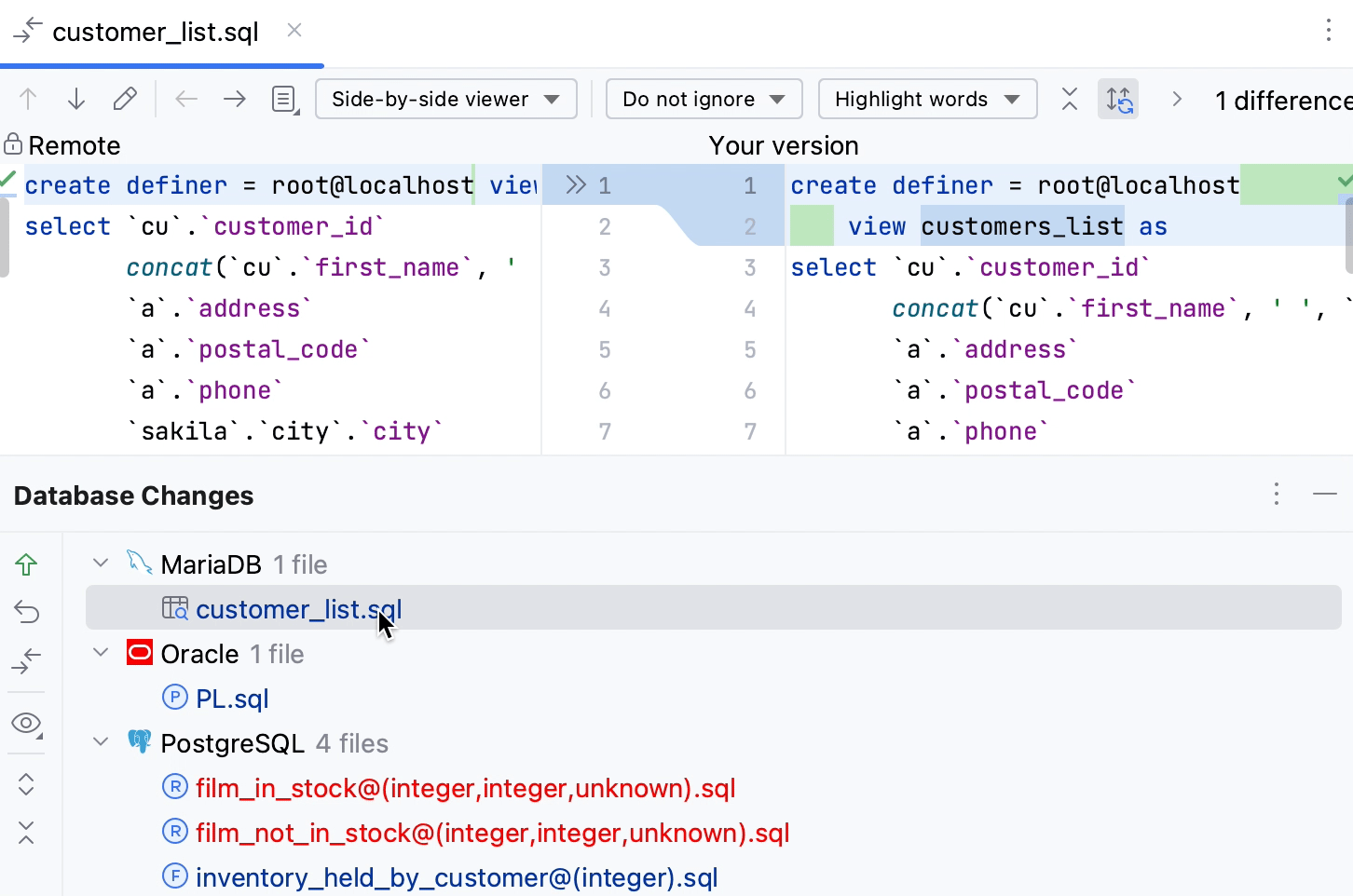This screenshot has height=896, width=1353.
Task: Open the eye view options in sidebar
Action: (x=26, y=723)
